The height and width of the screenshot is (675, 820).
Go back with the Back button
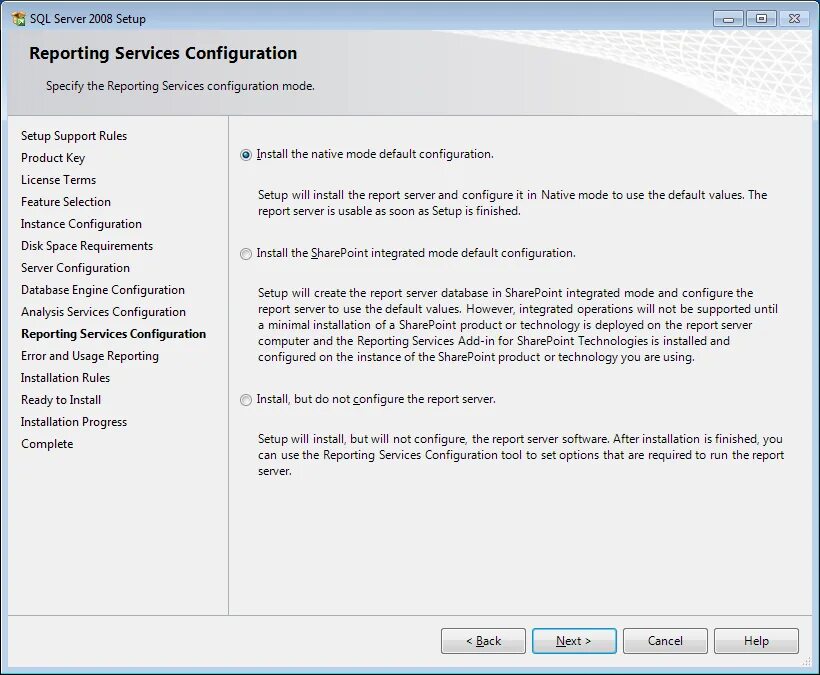point(483,640)
